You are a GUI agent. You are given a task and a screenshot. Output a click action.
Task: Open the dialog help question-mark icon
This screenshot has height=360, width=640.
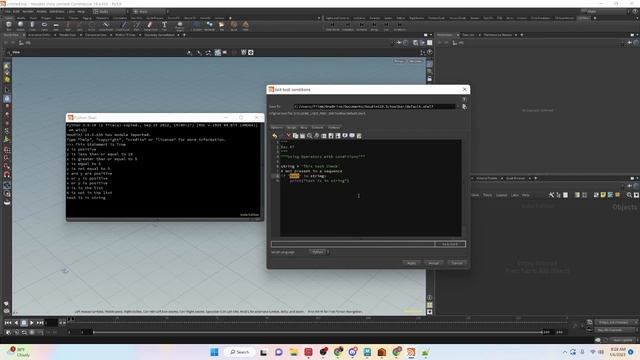pyautogui.click(x=464, y=99)
